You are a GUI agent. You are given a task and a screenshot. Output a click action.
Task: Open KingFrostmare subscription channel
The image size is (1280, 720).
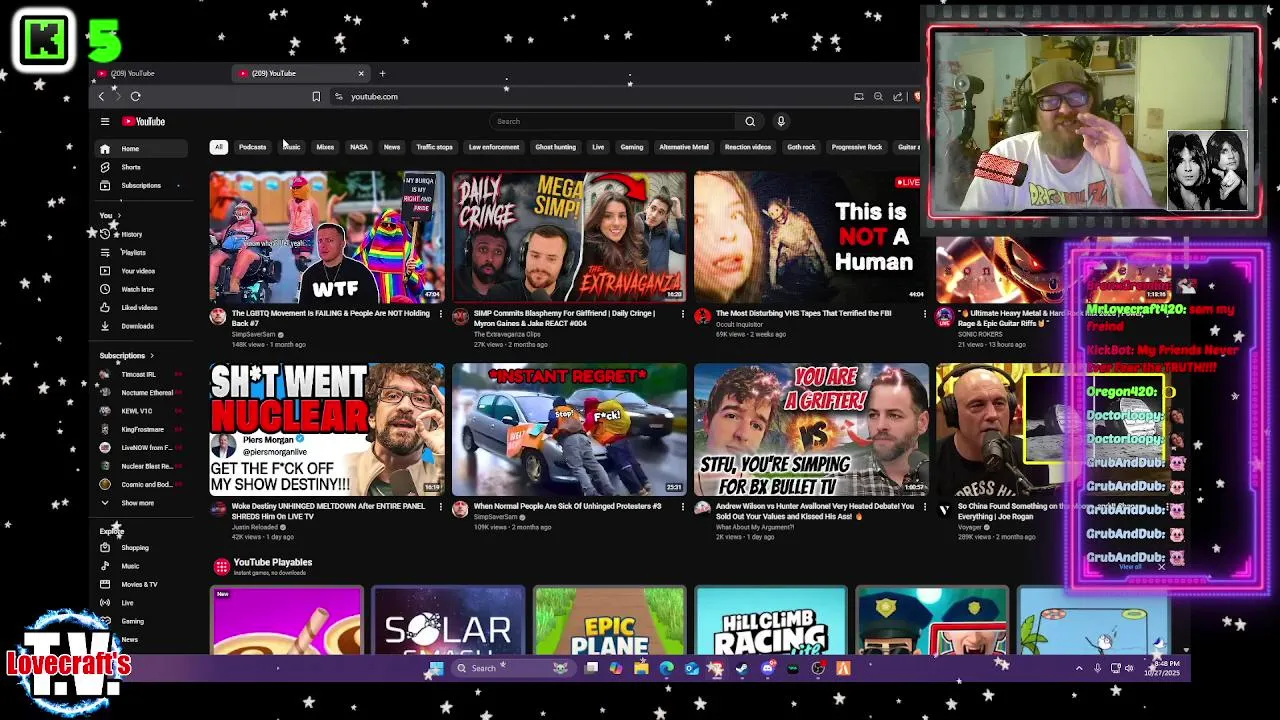click(x=142, y=429)
